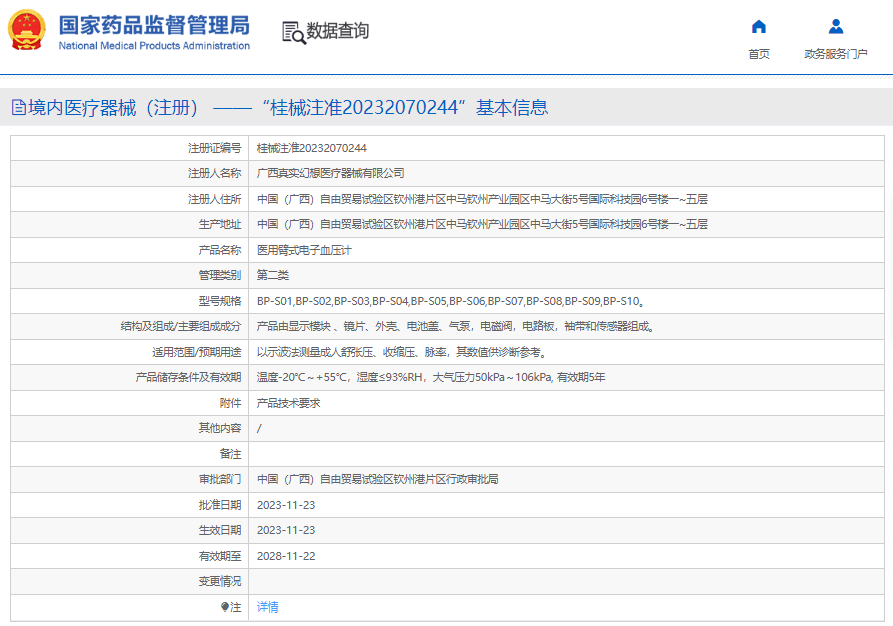Click 国家药品监督管理局 title text
893x626 pixels.
click(x=154, y=25)
